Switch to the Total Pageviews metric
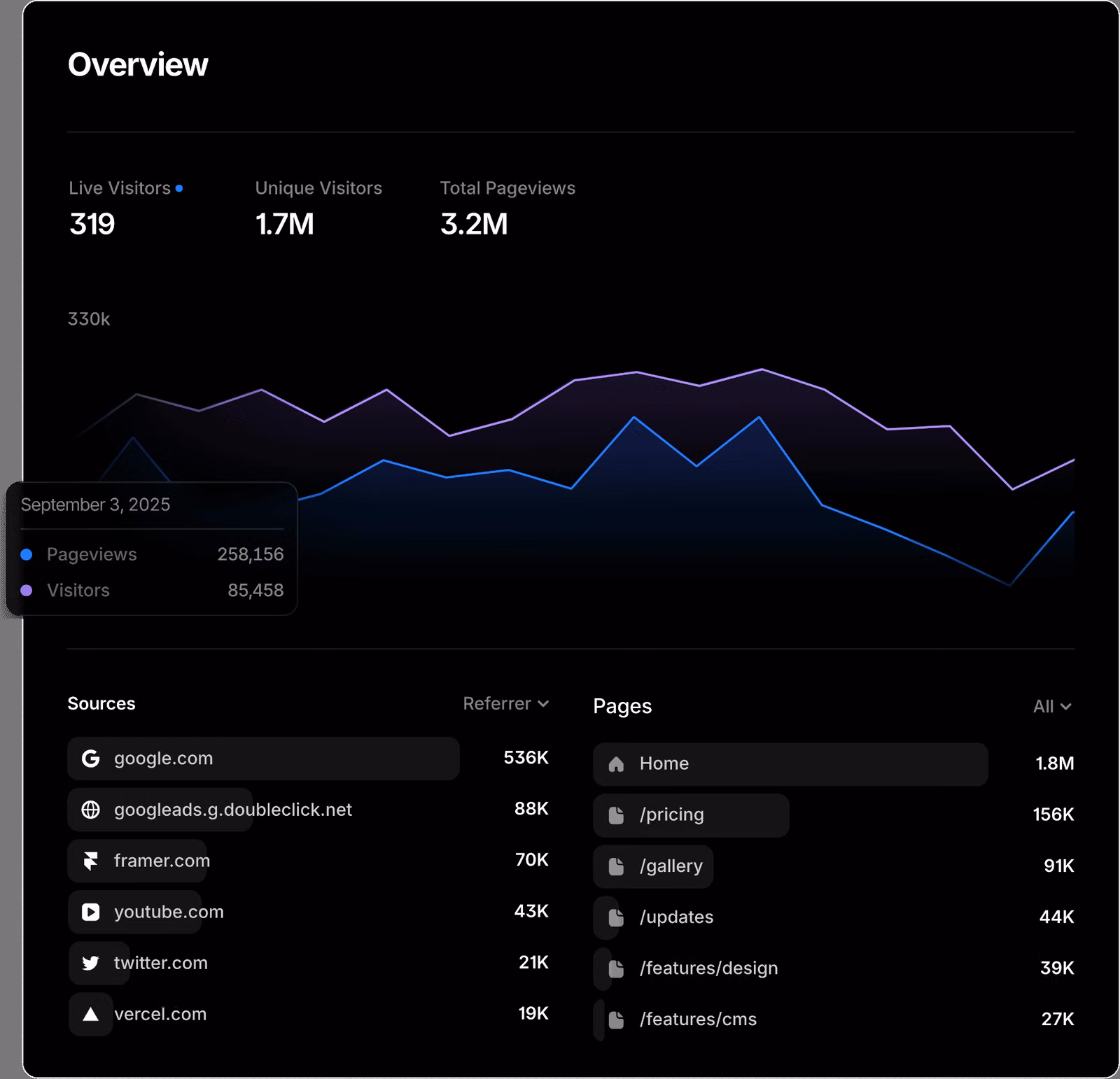Image resolution: width=1120 pixels, height=1079 pixels. click(507, 209)
